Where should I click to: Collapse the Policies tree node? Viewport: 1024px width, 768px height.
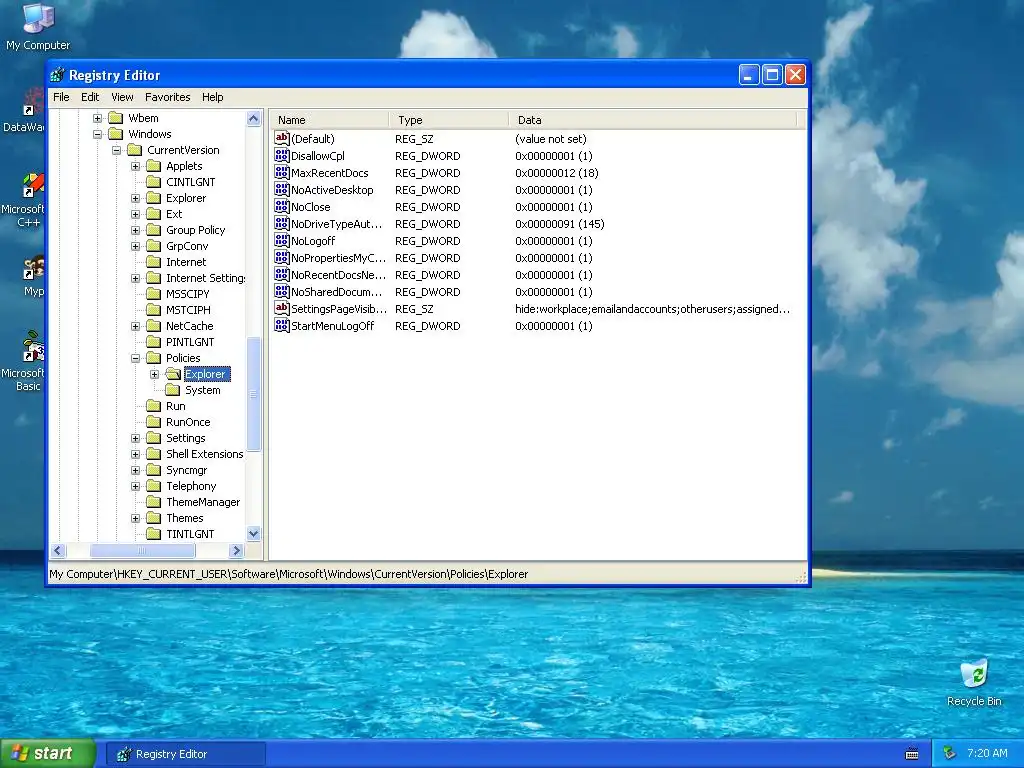tap(135, 358)
